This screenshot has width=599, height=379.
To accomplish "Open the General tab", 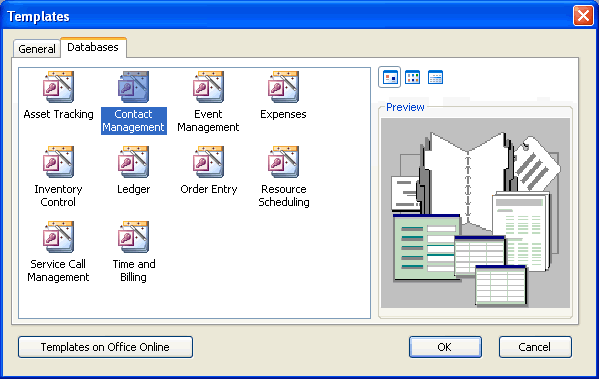I will (x=37, y=49).
